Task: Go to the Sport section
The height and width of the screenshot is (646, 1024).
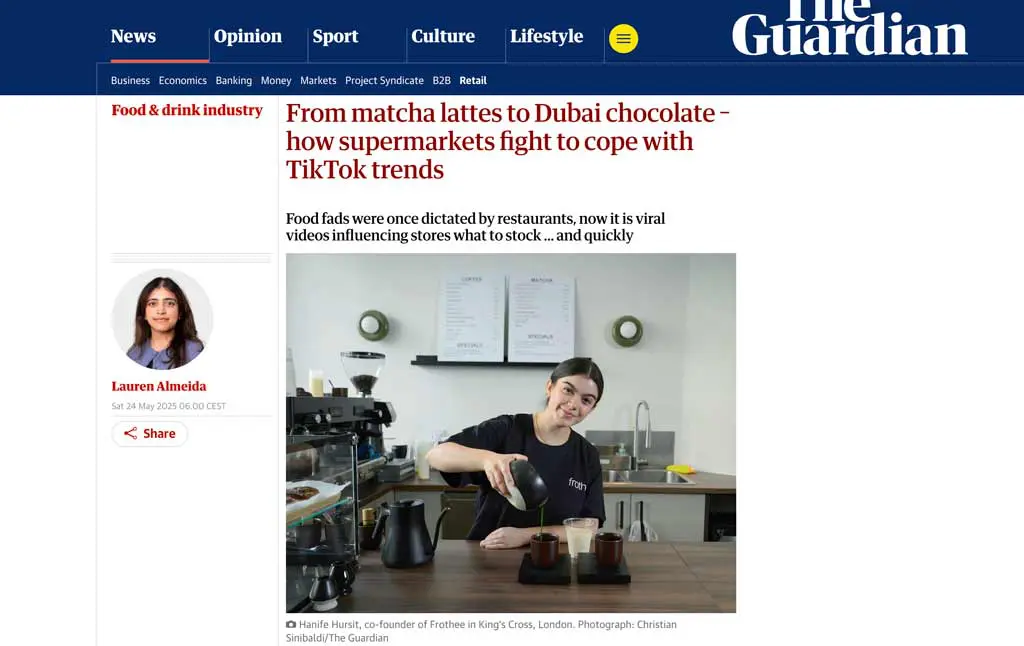Action: [x=335, y=37]
